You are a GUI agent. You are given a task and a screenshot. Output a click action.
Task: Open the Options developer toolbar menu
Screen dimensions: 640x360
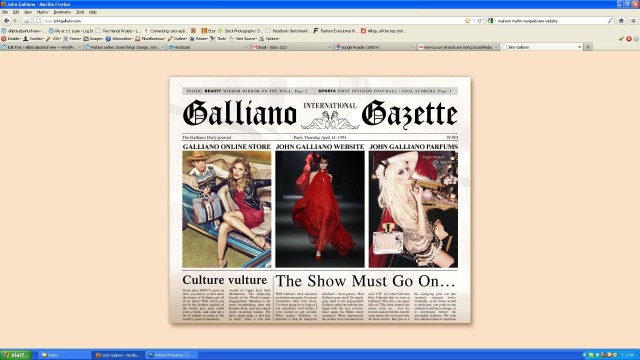pyautogui.click(x=270, y=39)
